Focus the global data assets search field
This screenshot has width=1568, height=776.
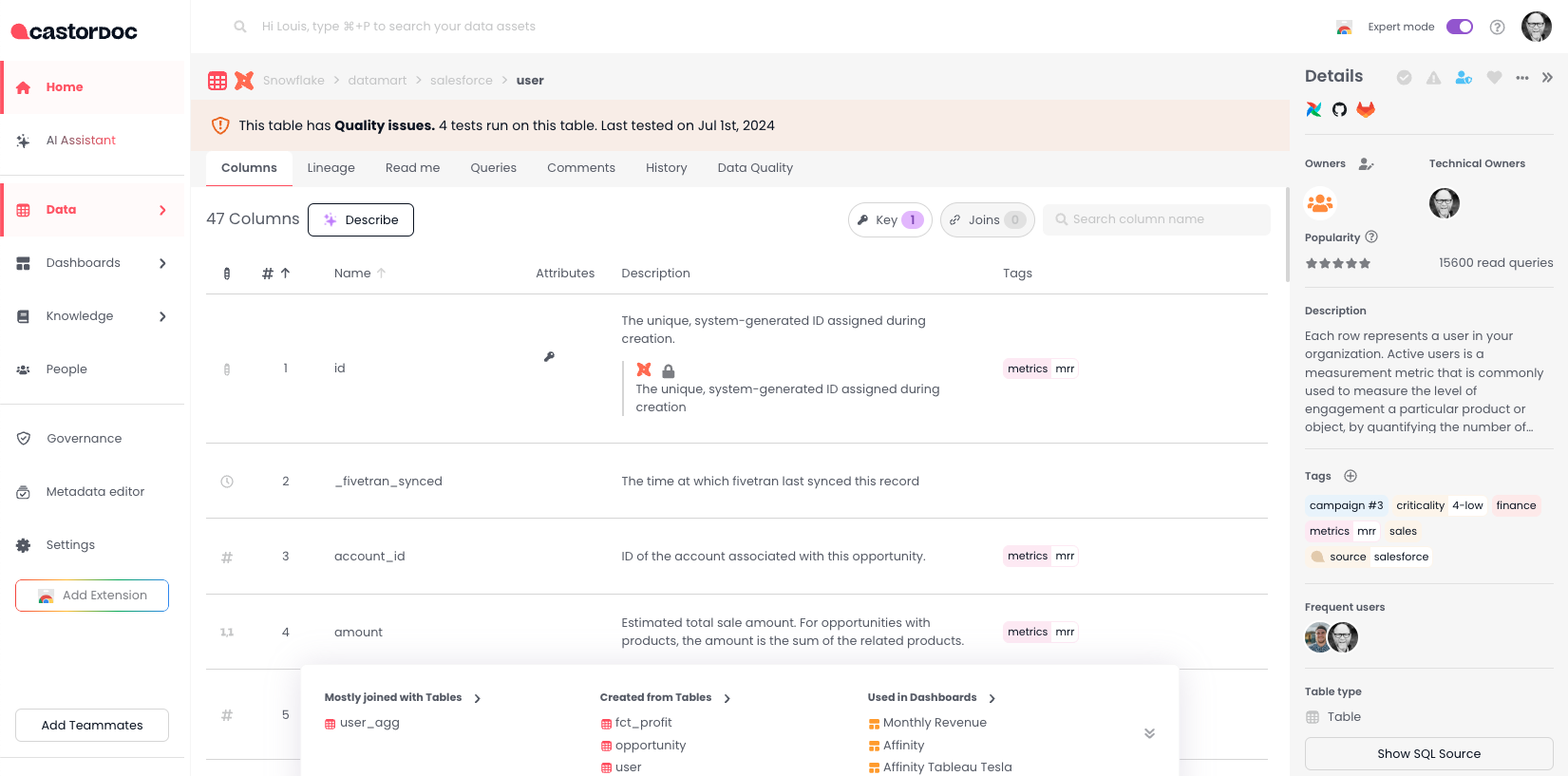coord(399,27)
